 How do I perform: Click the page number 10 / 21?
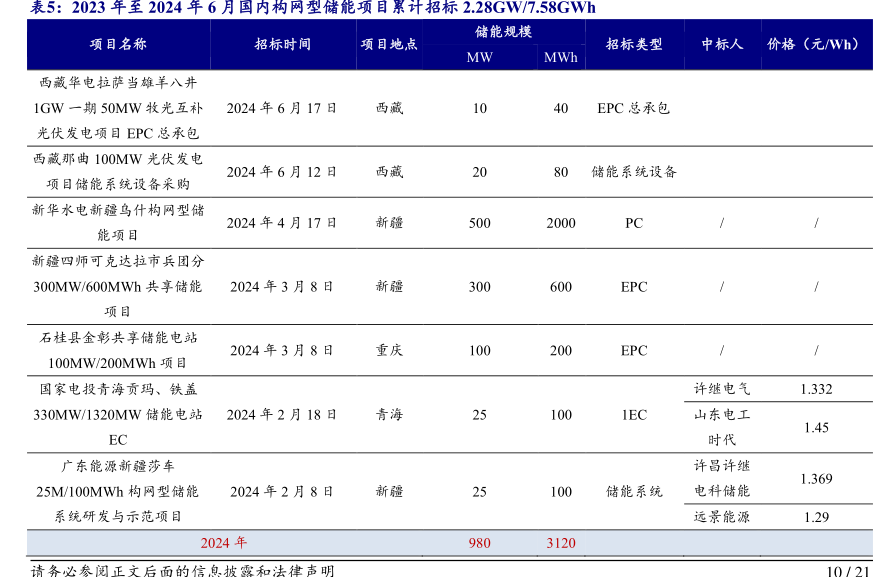(848, 570)
